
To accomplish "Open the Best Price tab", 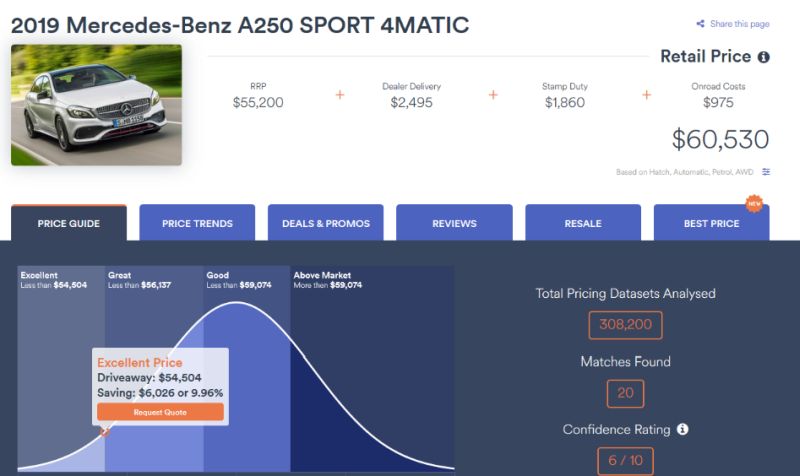I will (x=711, y=222).
